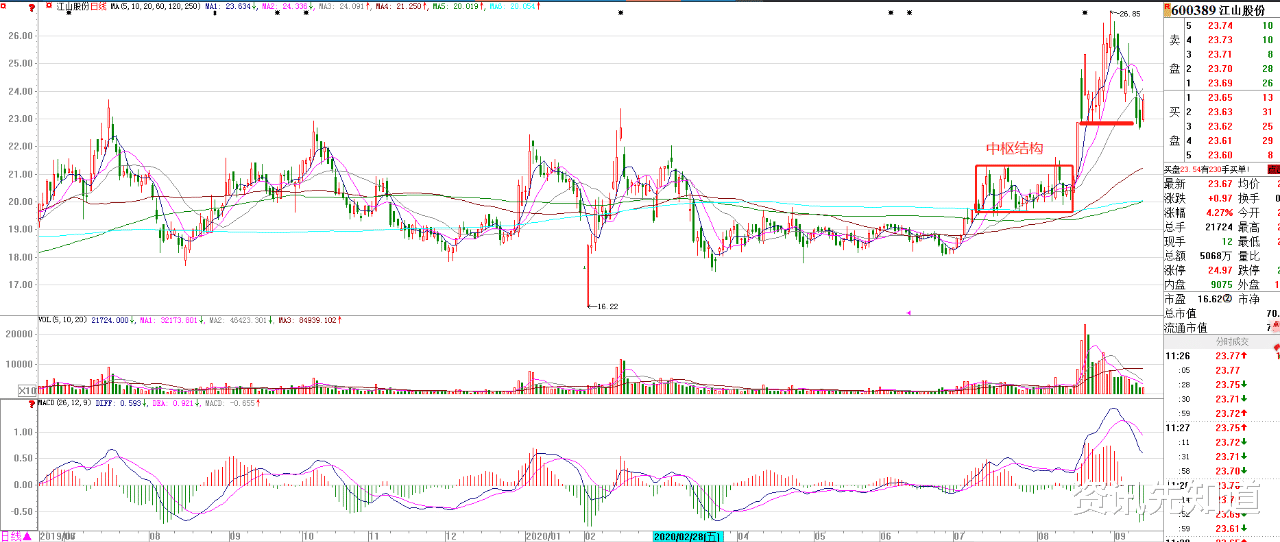Click the 11:27 tick trade row
Viewport: 1280px width, 542px height.
coord(1221,427)
